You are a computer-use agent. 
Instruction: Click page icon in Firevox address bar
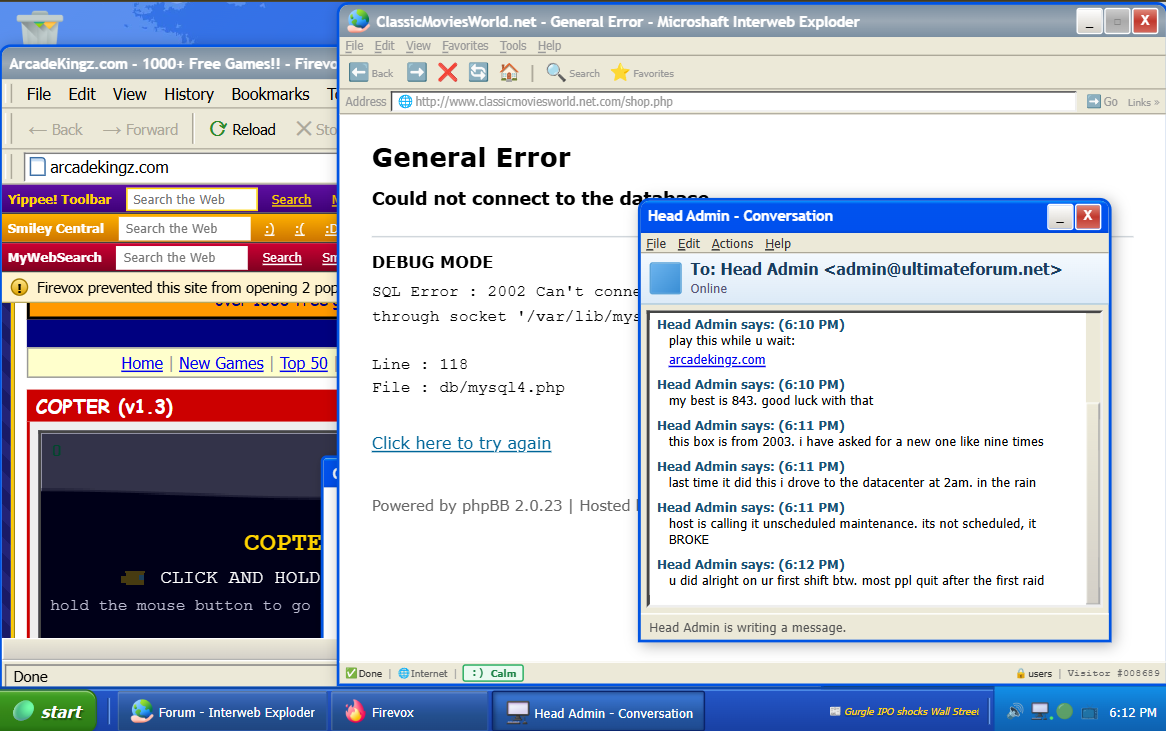pyautogui.click(x=37, y=167)
